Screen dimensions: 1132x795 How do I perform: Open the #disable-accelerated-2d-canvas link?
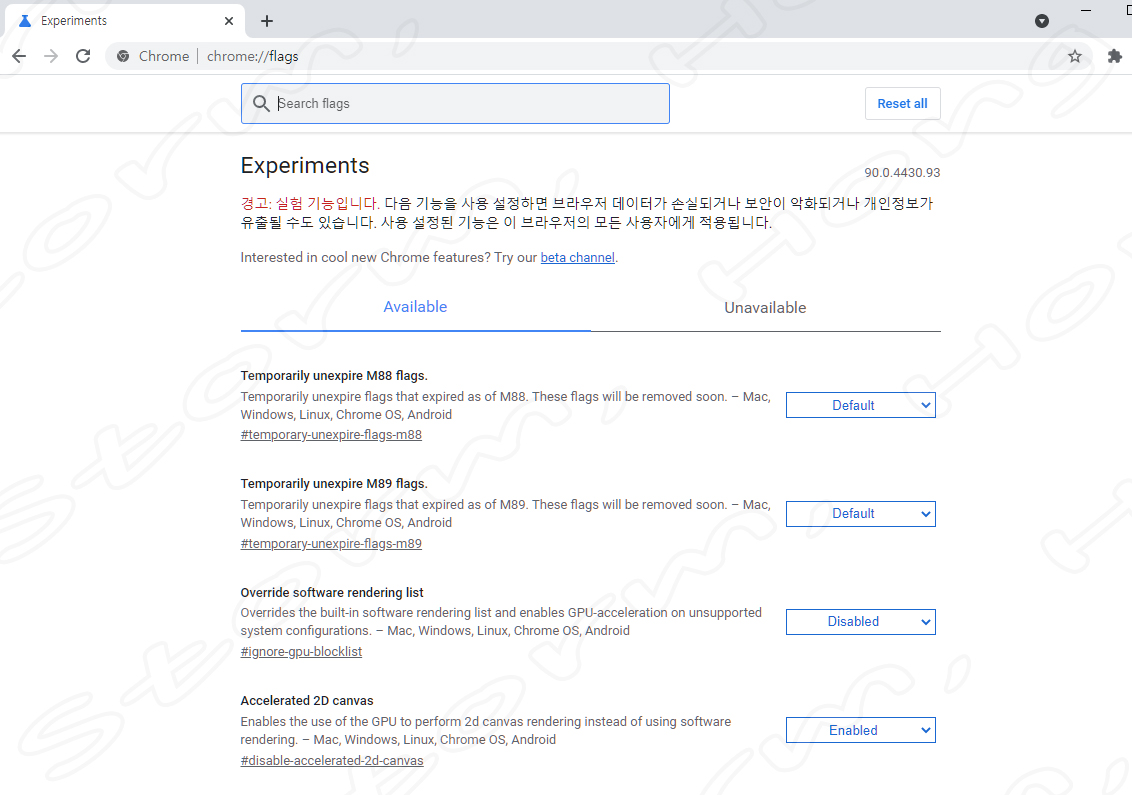[x=332, y=760]
